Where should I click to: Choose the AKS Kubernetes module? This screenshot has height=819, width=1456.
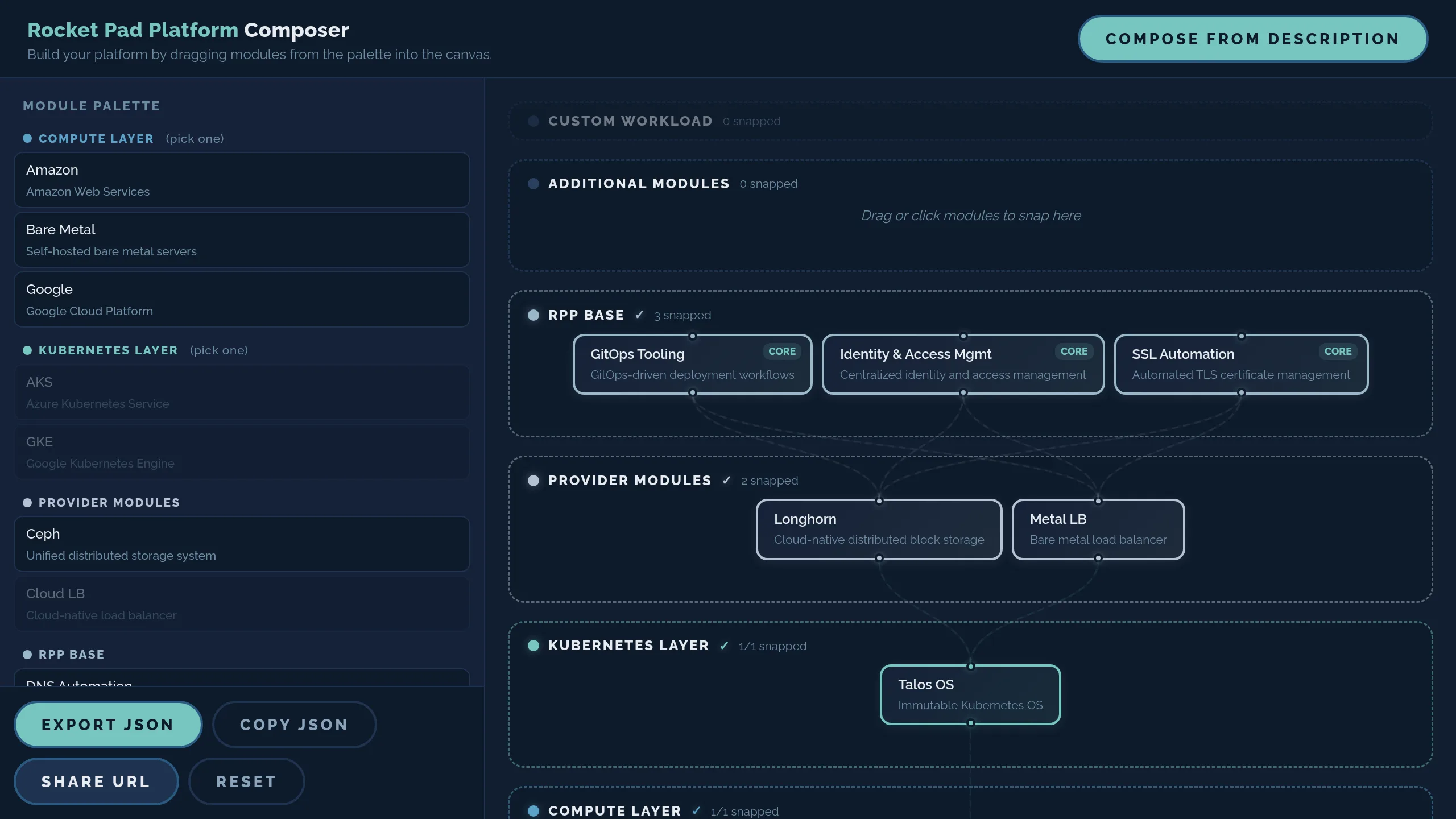click(x=242, y=392)
